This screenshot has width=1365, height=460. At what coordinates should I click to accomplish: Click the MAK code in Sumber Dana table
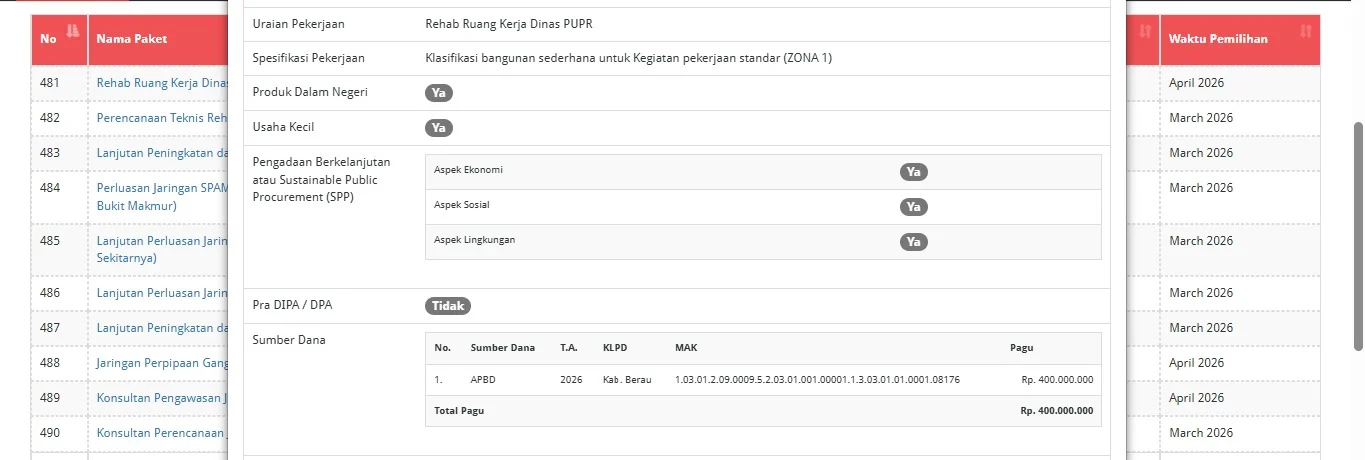[x=817, y=380]
